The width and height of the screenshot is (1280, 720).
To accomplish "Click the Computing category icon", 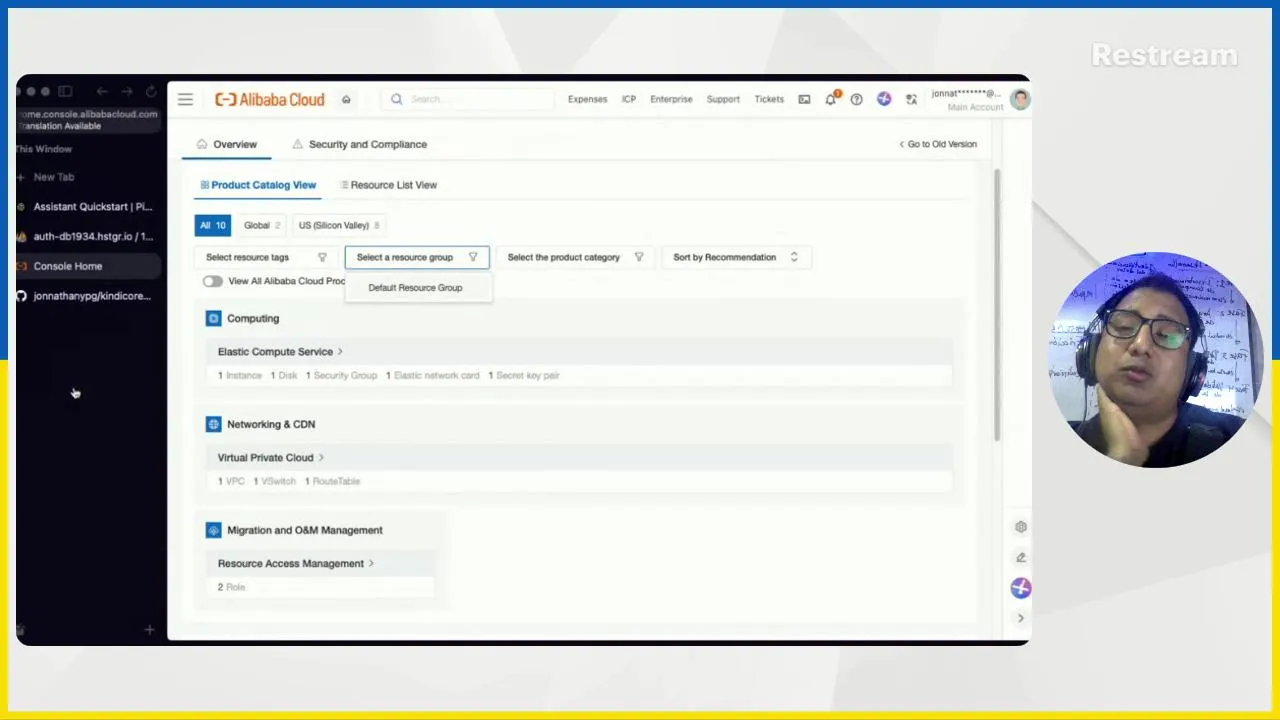I will click(x=213, y=318).
